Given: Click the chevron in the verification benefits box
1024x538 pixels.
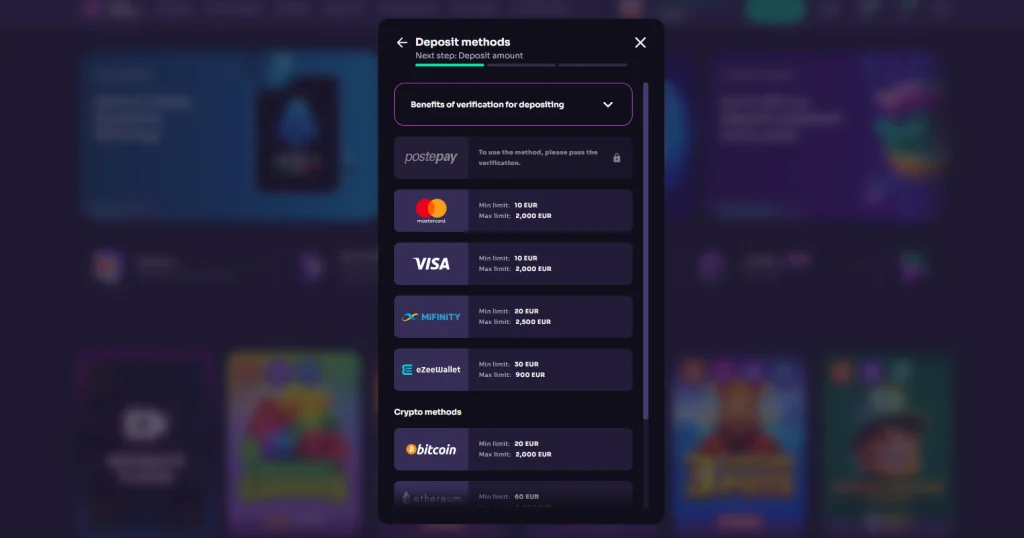Looking at the screenshot, I should point(608,104).
